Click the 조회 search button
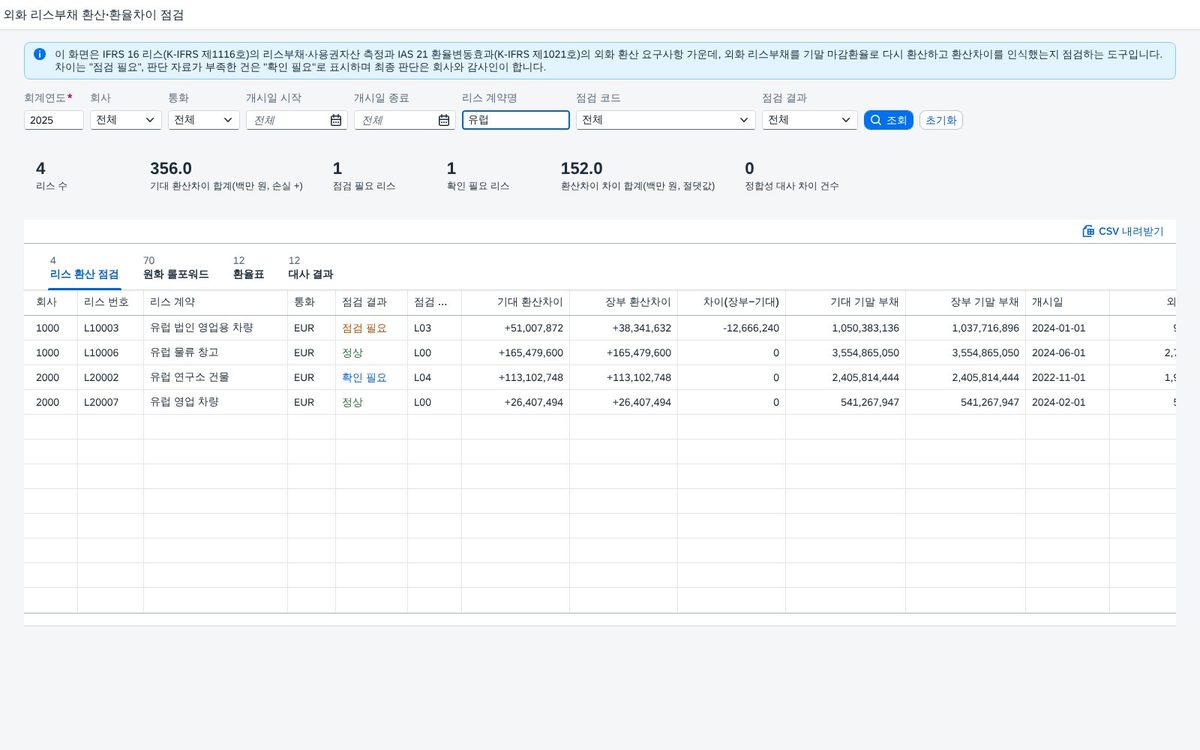Viewport: 1200px width, 750px height. (x=889, y=120)
